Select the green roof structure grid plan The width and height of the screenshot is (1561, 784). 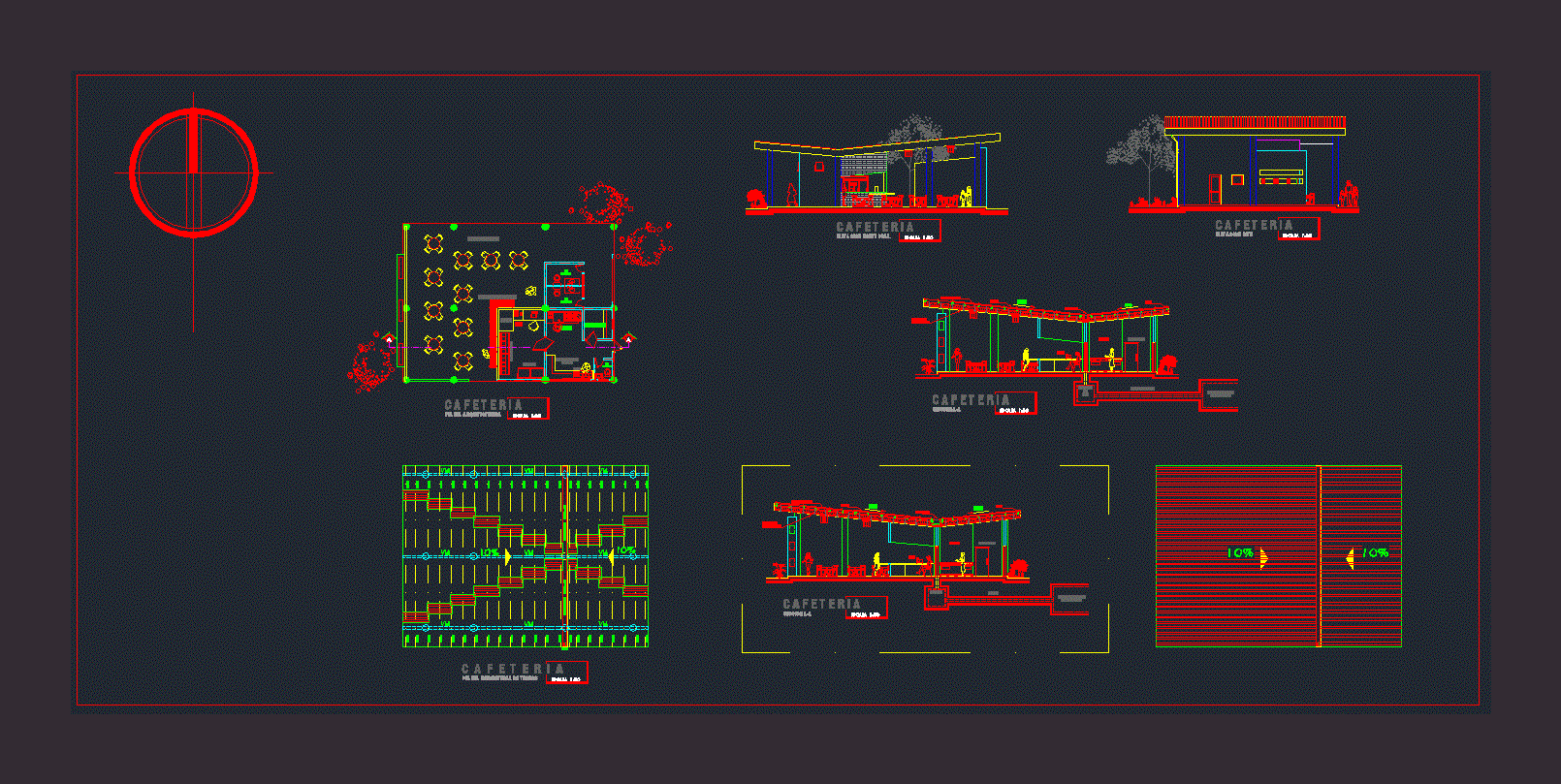point(526,556)
